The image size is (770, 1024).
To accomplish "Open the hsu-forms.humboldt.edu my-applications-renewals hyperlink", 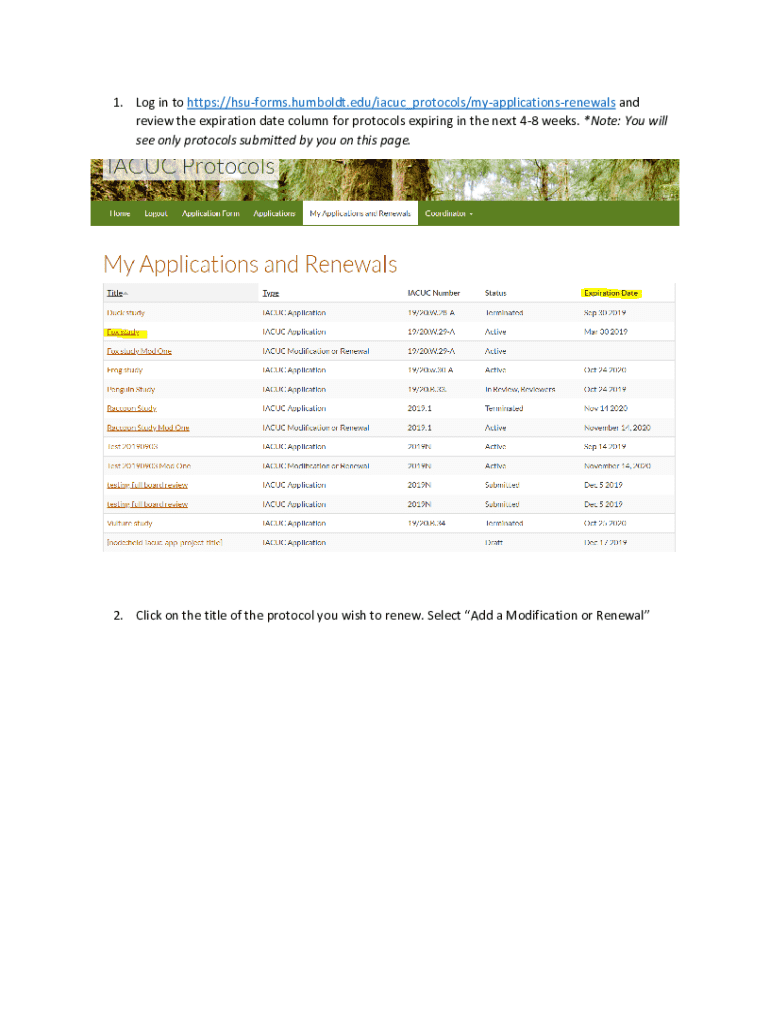I will tap(401, 103).
